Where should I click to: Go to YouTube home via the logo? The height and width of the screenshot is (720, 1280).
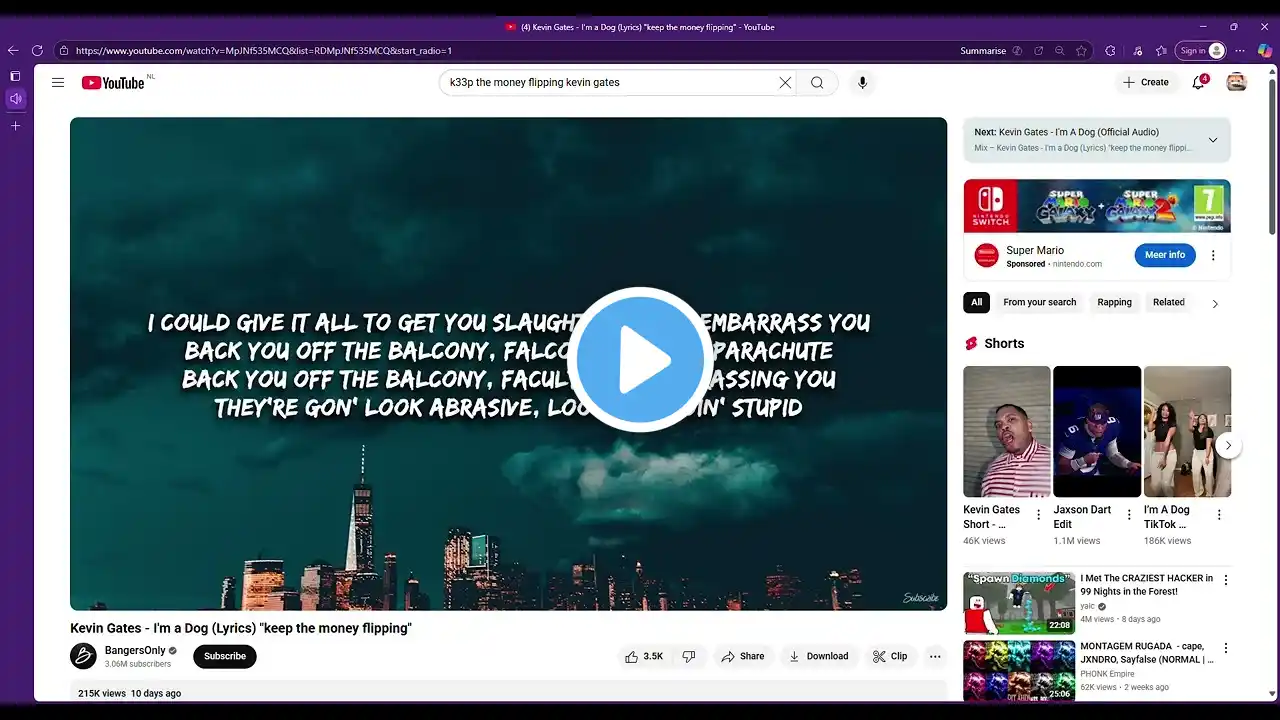pyautogui.click(x=113, y=83)
